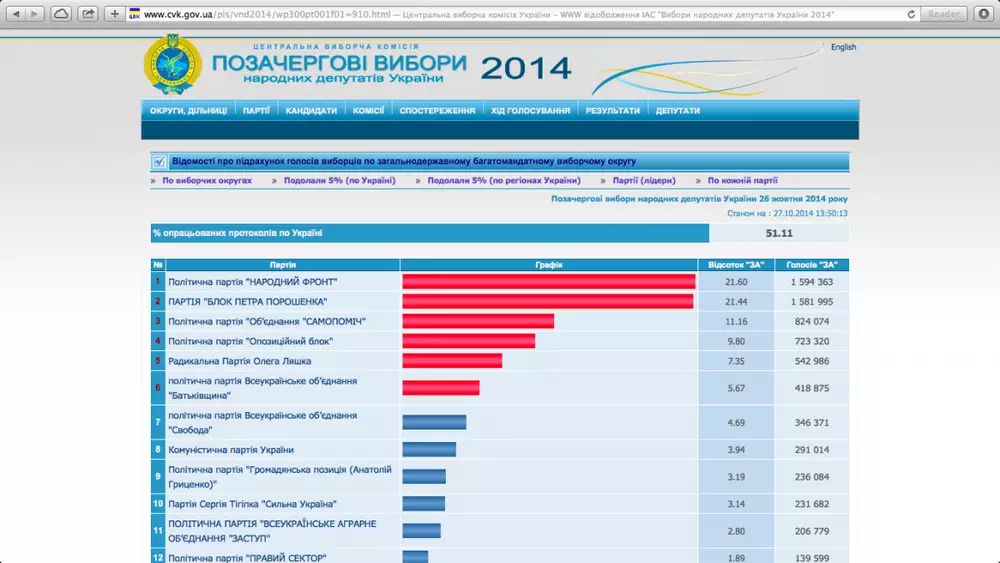1000x563 pixels.
Task: Switch the site language to English
Action: [843, 47]
